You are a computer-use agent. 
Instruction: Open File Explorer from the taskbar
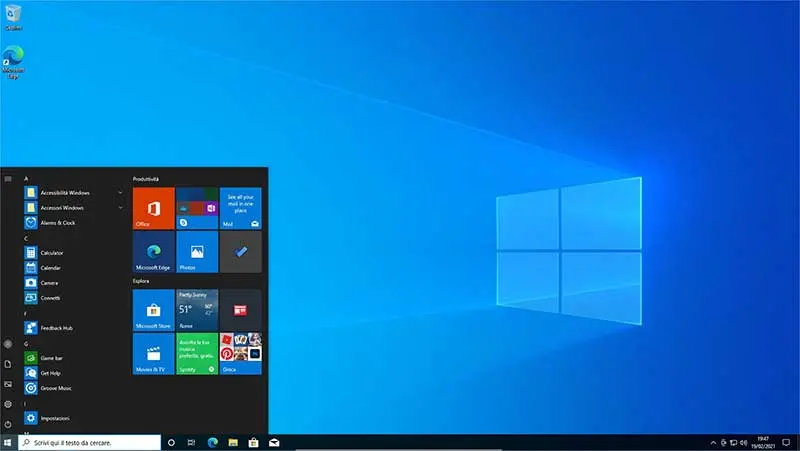pos(233,442)
